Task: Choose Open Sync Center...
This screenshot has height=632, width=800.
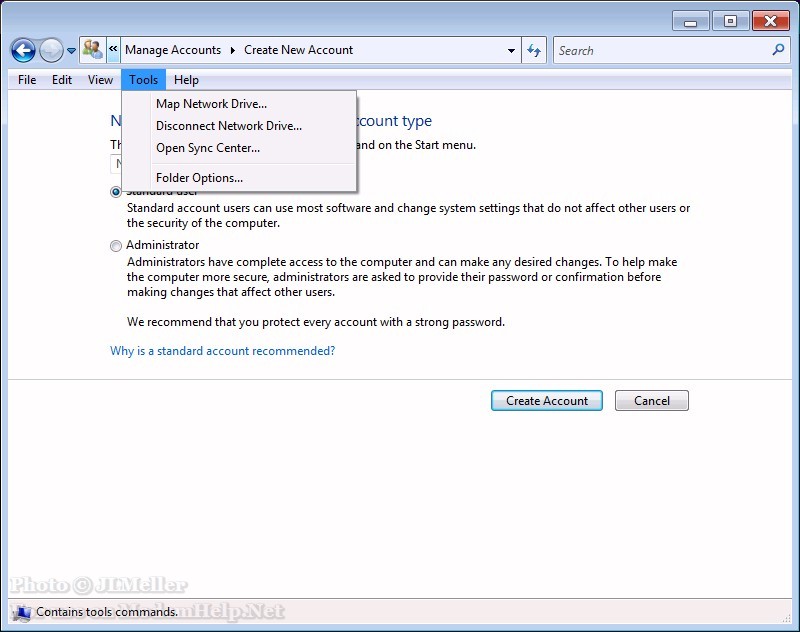Action: [x=239, y=148]
